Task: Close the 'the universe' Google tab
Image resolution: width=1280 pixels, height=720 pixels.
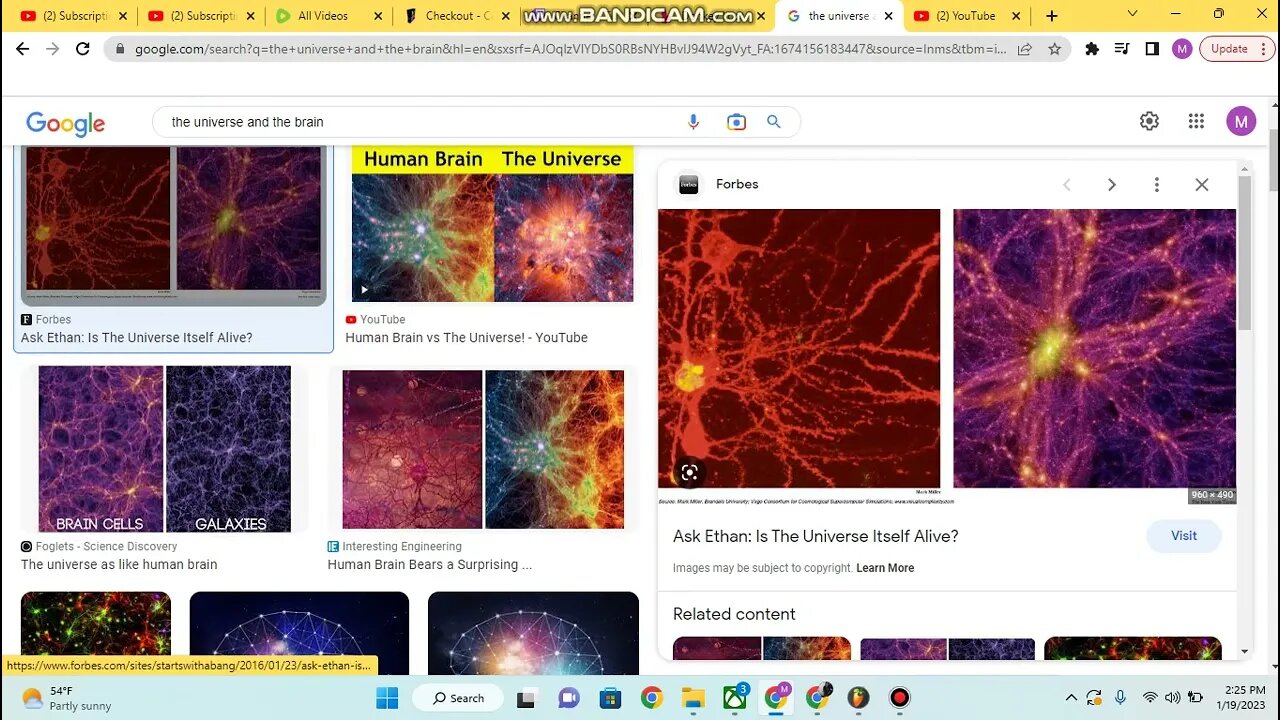Action: (x=888, y=16)
